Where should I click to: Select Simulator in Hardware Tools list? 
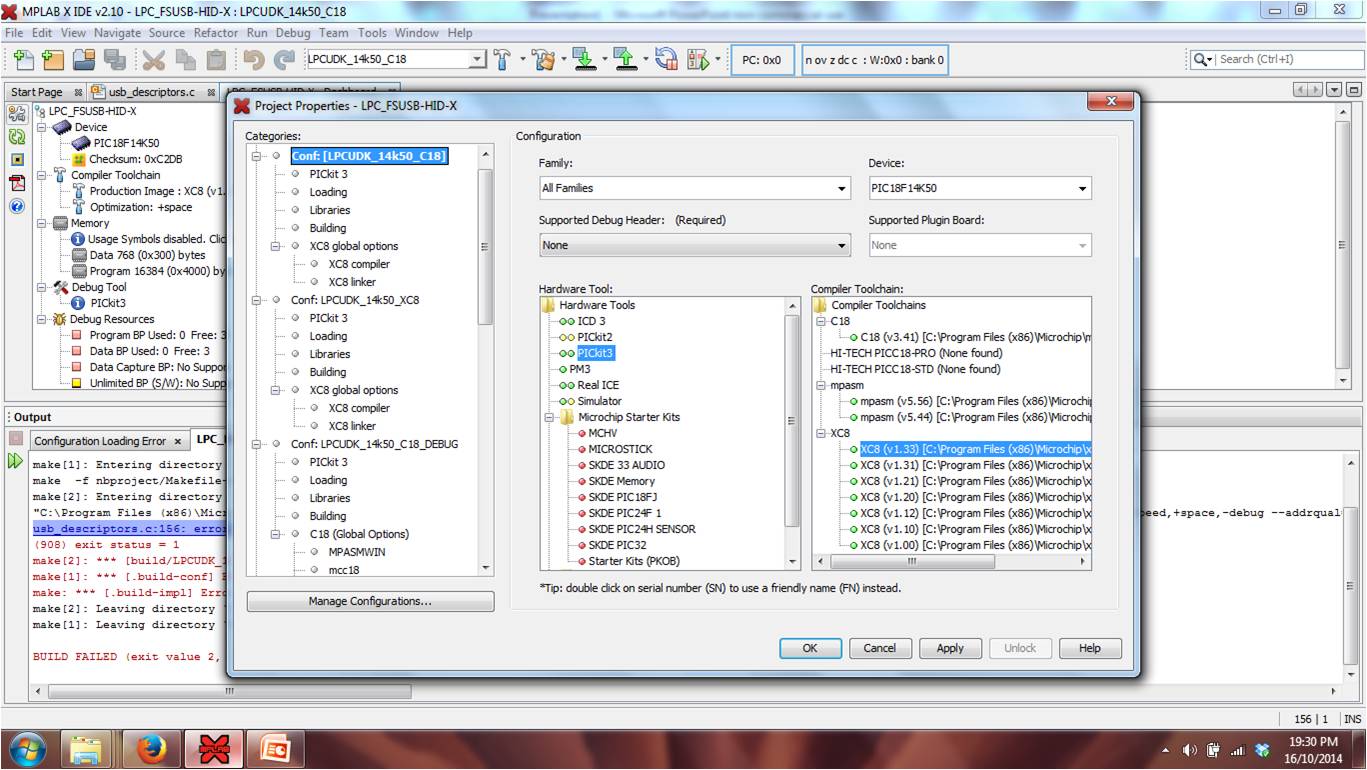[599, 401]
